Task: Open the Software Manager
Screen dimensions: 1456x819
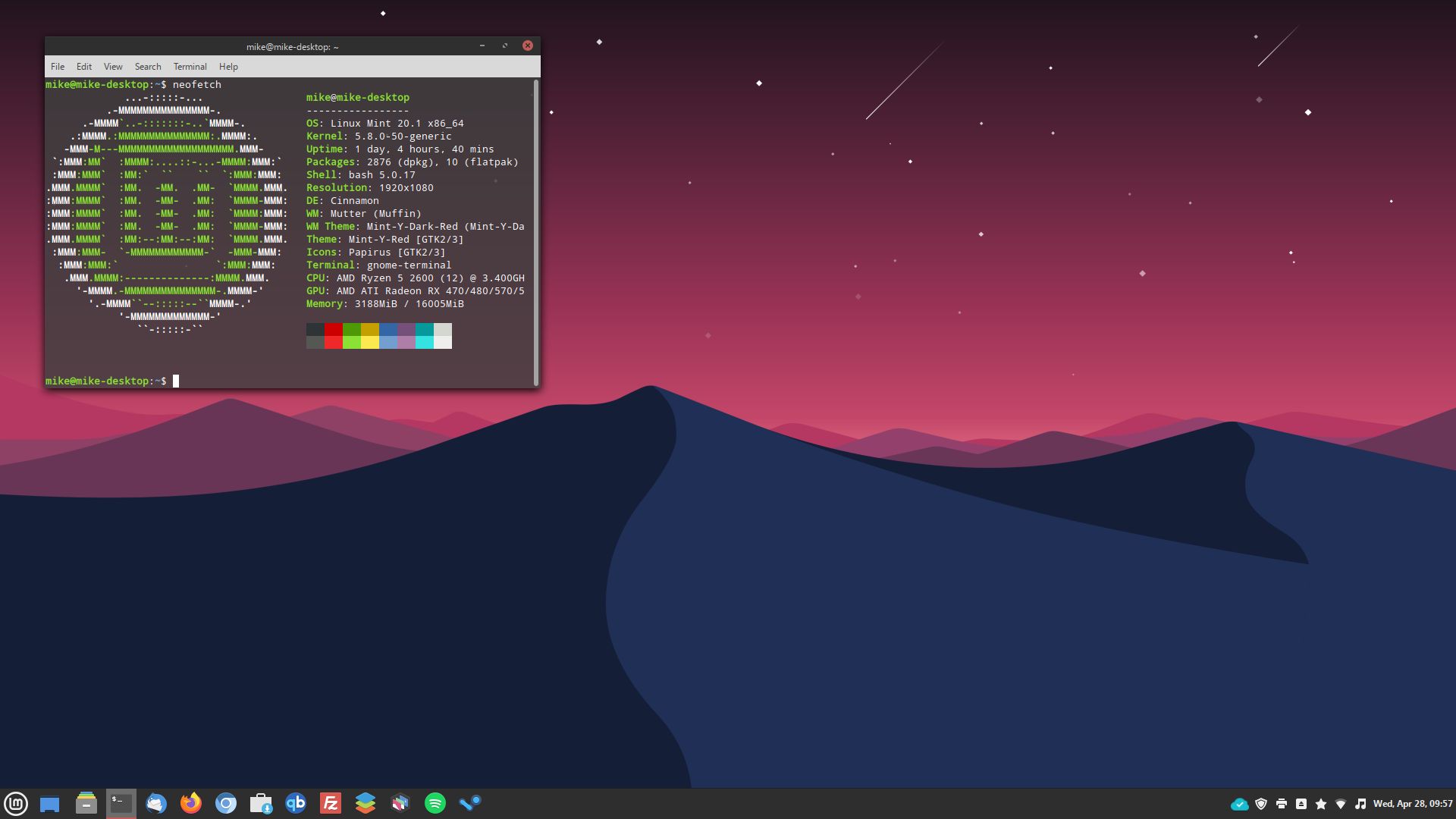Action: [262, 803]
